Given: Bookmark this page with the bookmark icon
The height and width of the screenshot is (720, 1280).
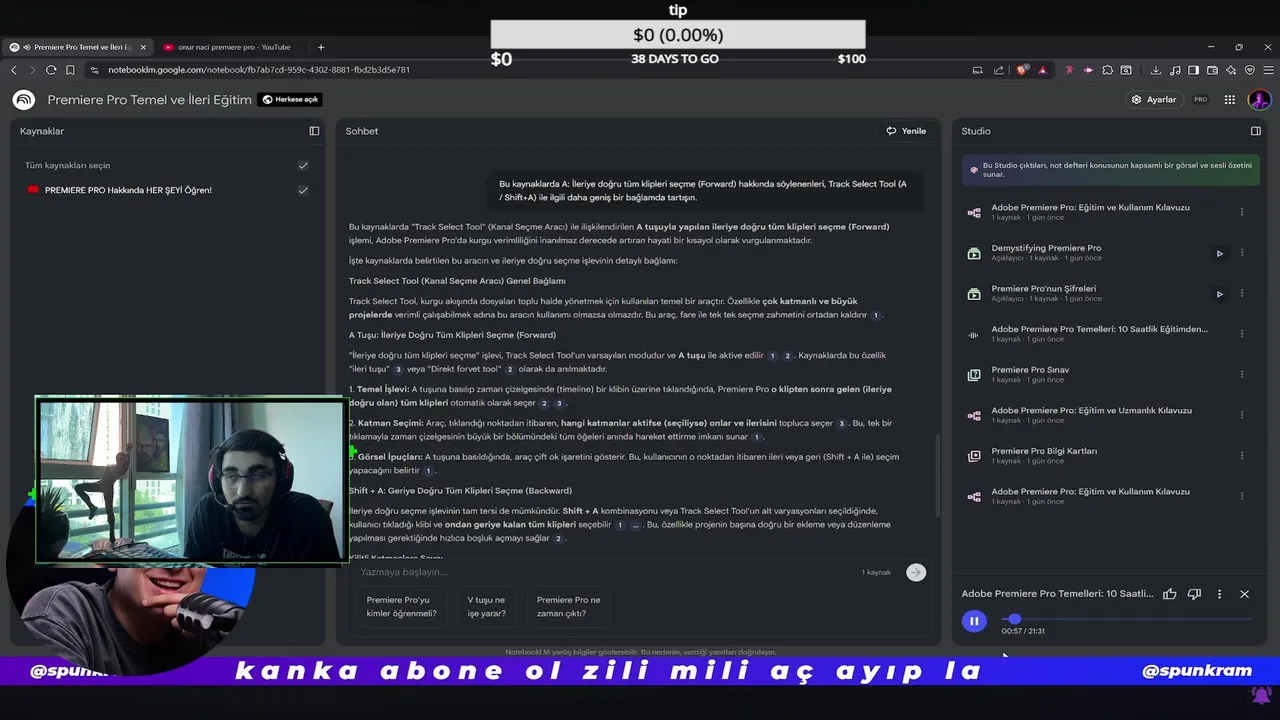Looking at the screenshot, I should click(x=70, y=70).
